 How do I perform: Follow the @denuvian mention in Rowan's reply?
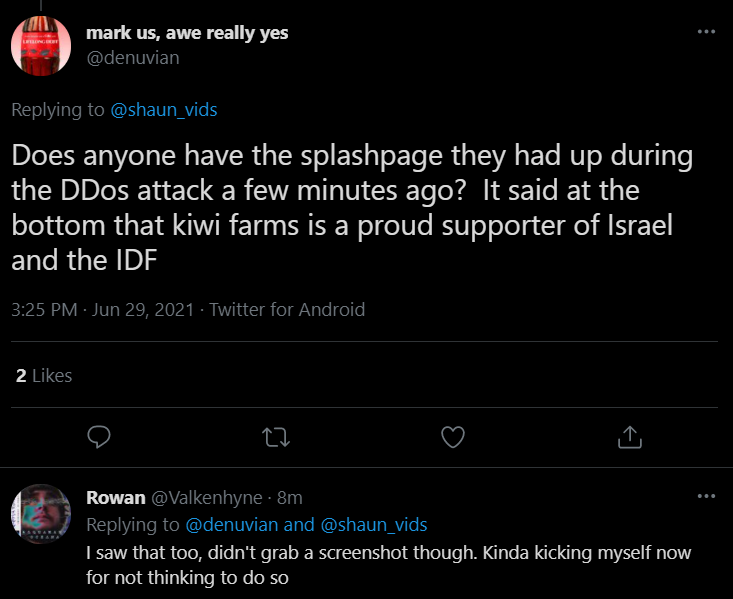pyautogui.click(x=232, y=525)
